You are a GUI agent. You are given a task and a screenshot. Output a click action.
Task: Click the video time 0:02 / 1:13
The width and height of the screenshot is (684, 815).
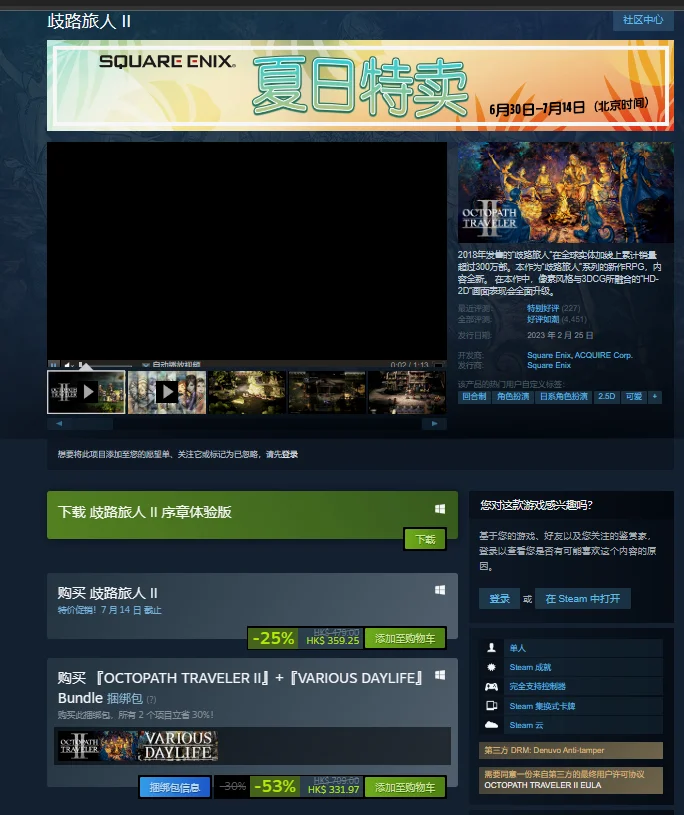click(409, 365)
